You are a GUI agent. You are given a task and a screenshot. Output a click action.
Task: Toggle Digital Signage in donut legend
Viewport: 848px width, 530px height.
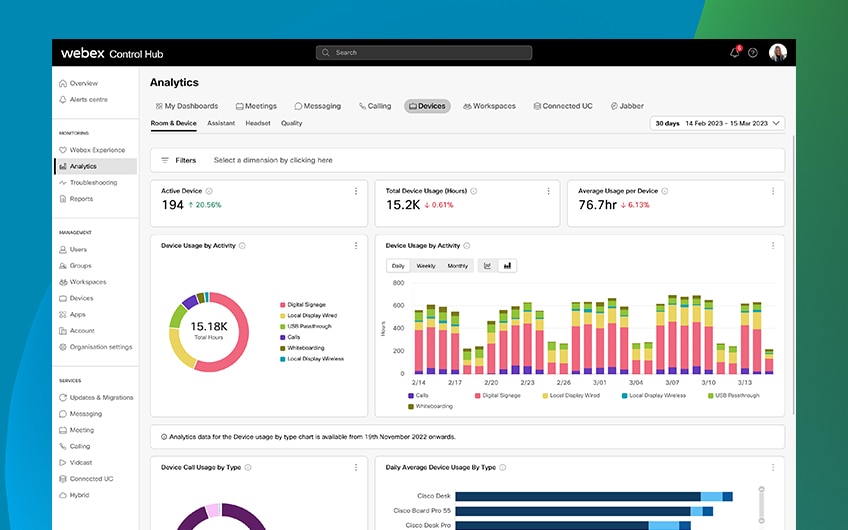click(303, 304)
